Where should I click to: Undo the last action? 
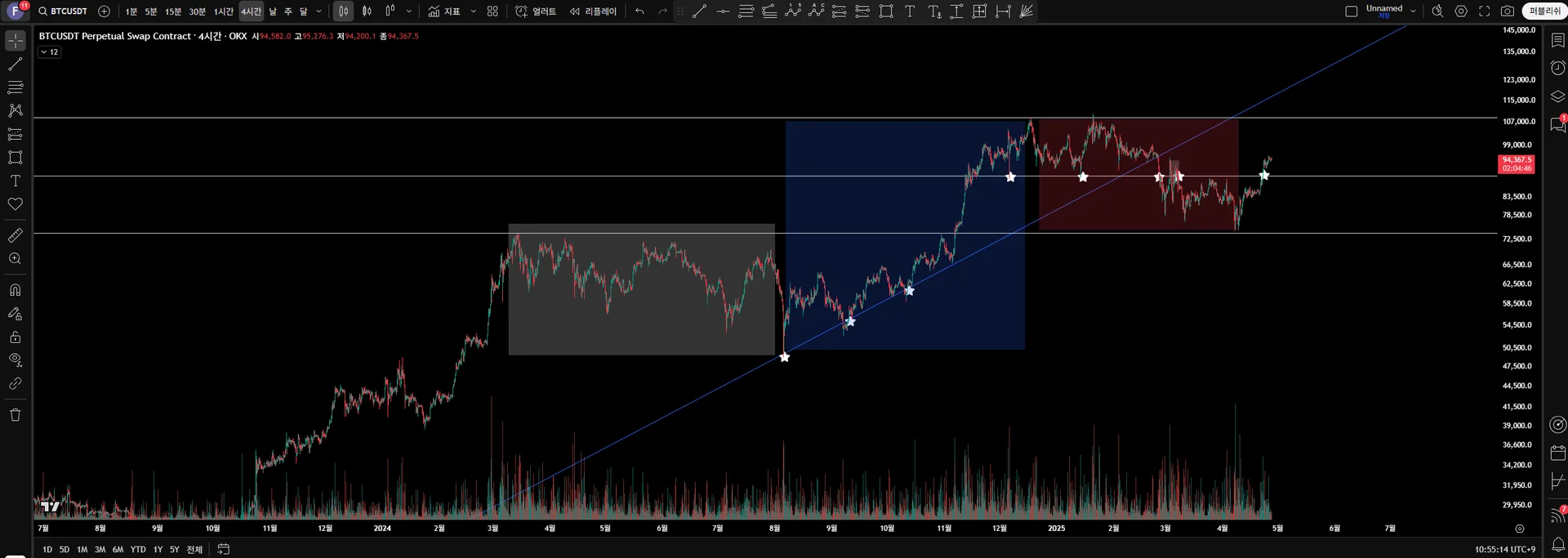pyautogui.click(x=639, y=11)
